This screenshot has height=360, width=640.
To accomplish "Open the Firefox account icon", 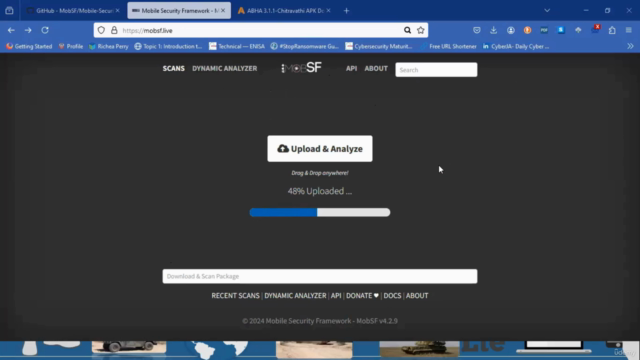I will pos(511,30).
